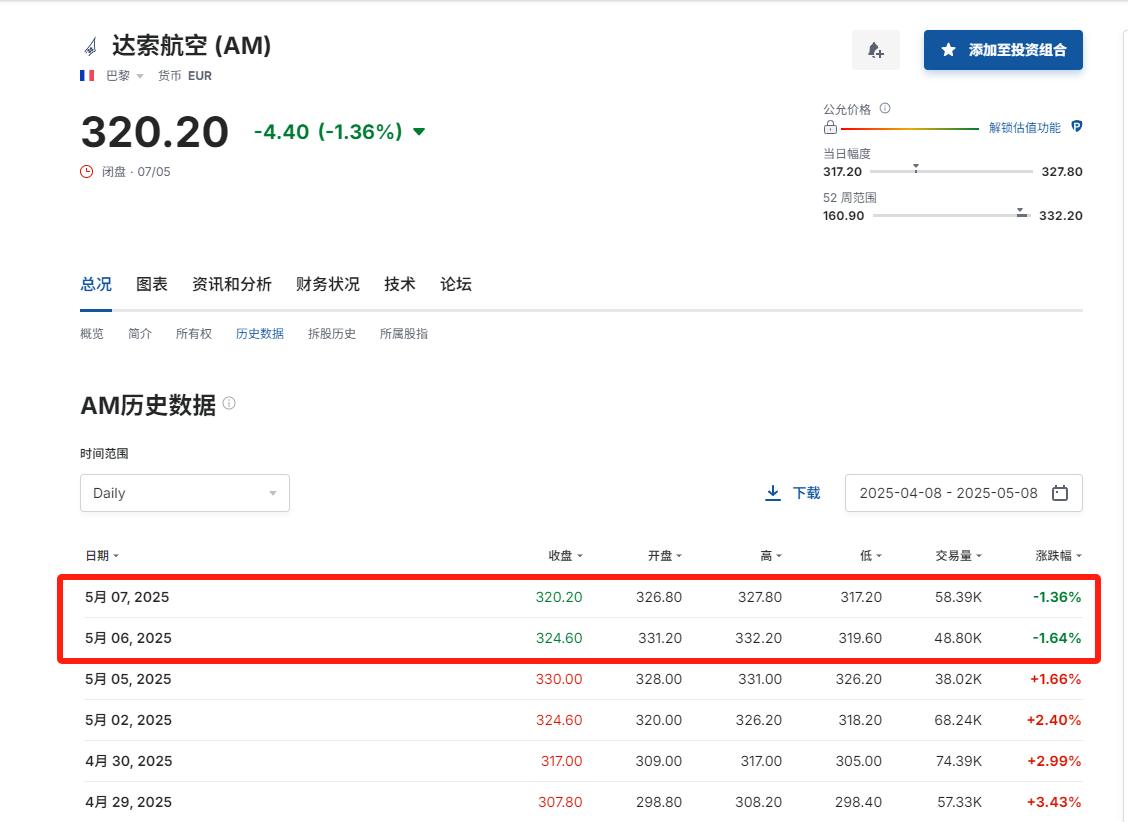Sort table by 收盘 column

[x=565, y=555]
